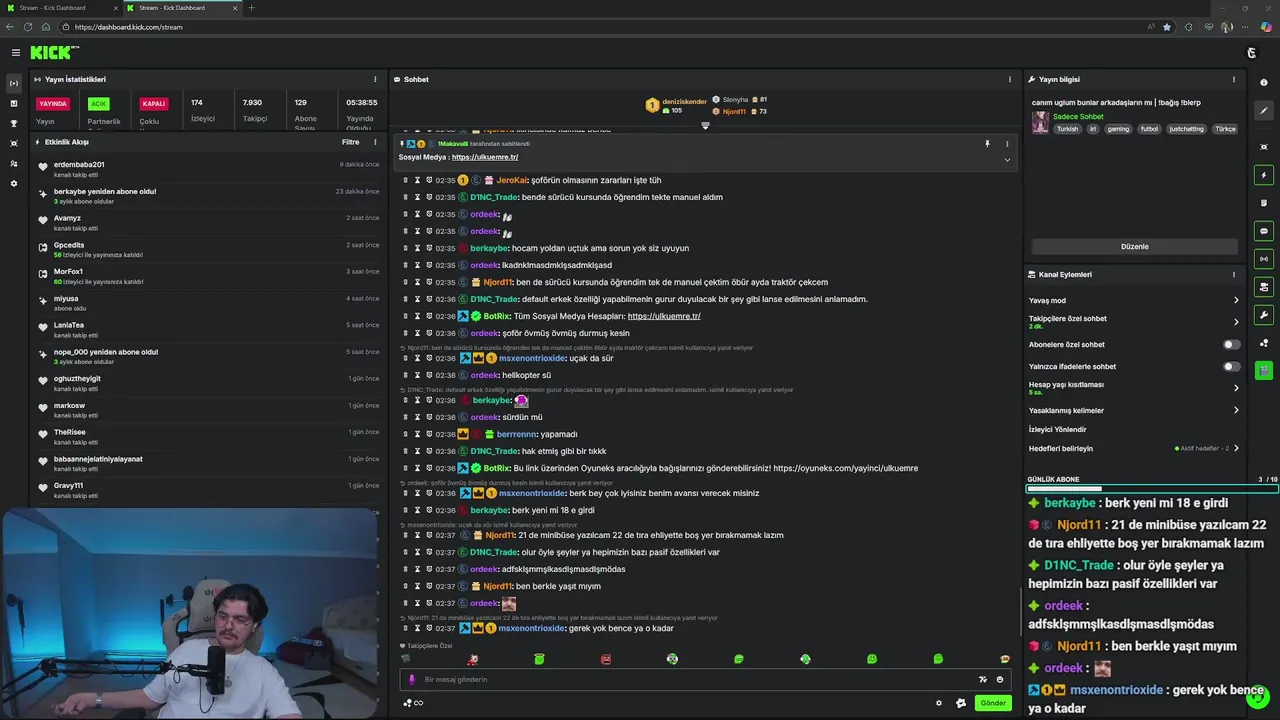Open Kanal Eylemleri panel options menu

(1234, 274)
